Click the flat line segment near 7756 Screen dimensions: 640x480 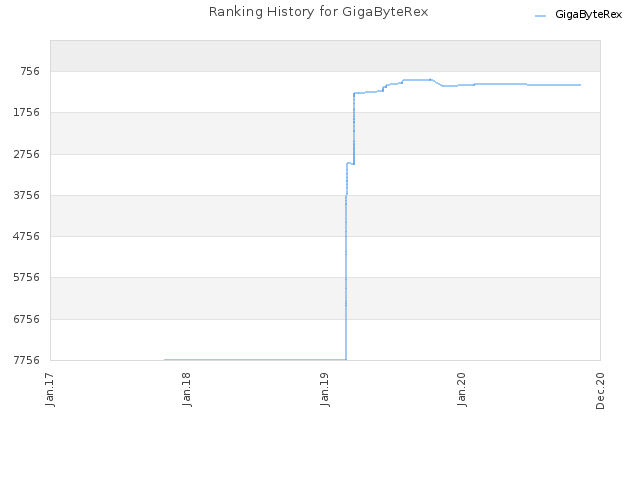click(255, 360)
